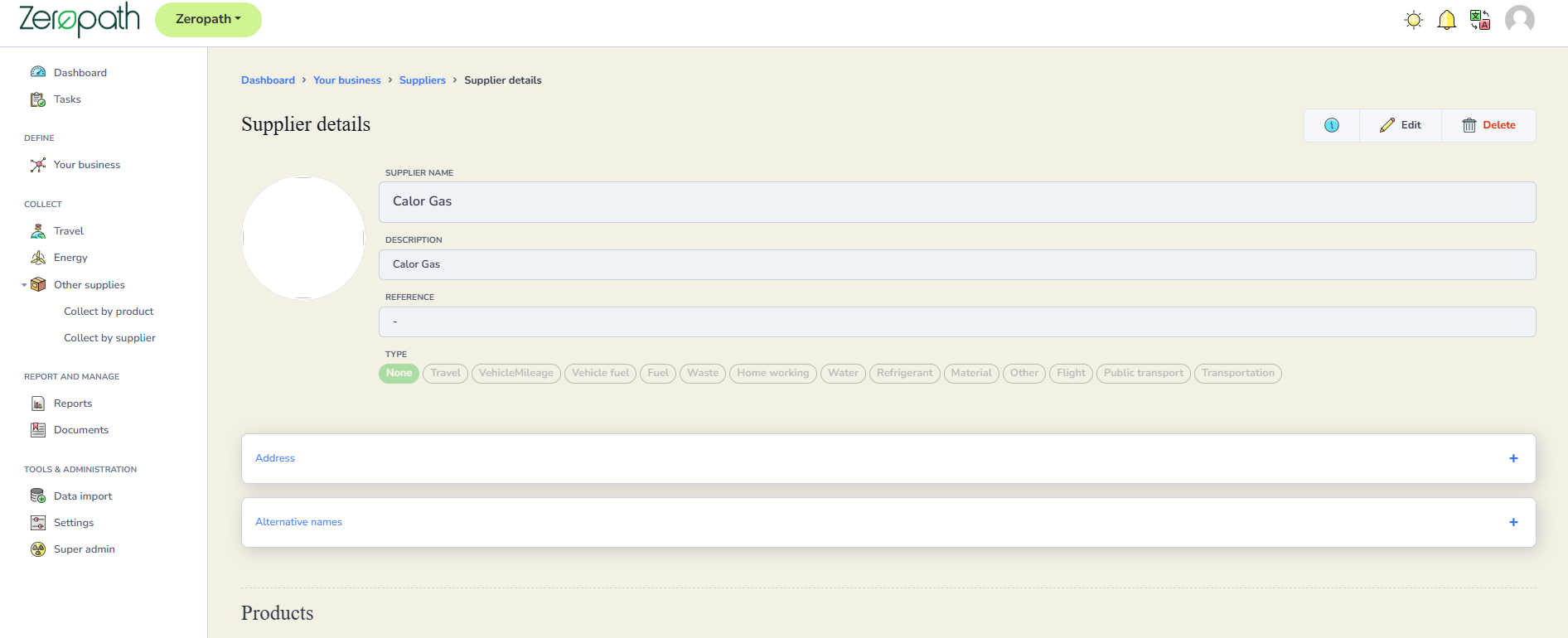1568x638 pixels.
Task: Select the Vehicle fuel type tag
Action: click(x=600, y=373)
